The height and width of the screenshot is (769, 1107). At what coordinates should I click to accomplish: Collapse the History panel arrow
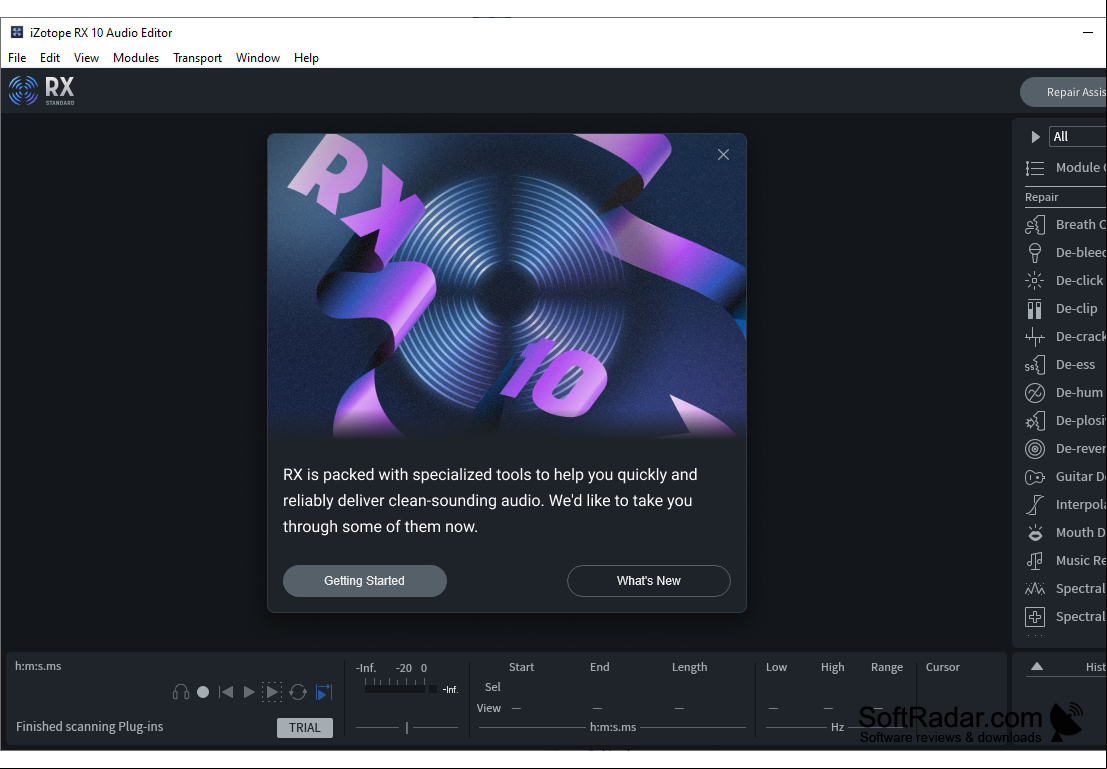point(1037,667)
